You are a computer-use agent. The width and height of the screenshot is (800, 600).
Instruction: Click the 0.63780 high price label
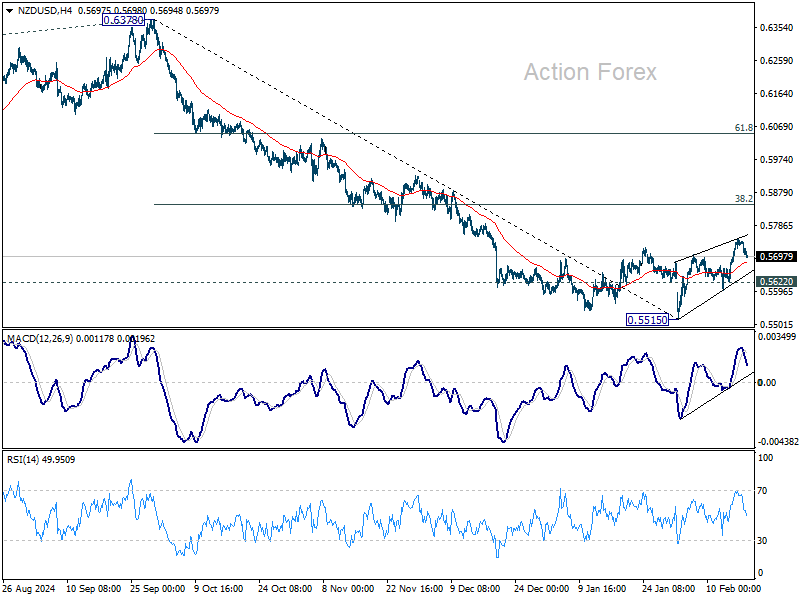[123, 20]
